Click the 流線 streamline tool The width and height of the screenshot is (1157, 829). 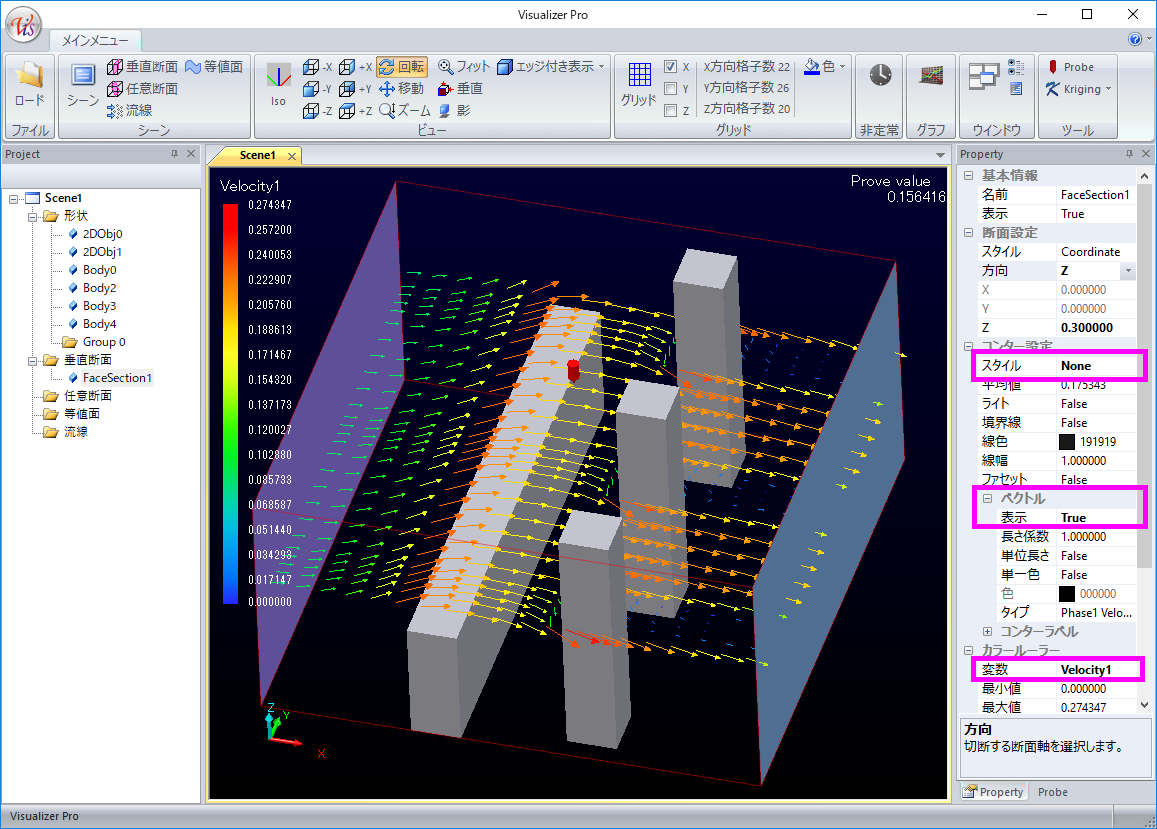pyautogui.click(x=129, y=110)
